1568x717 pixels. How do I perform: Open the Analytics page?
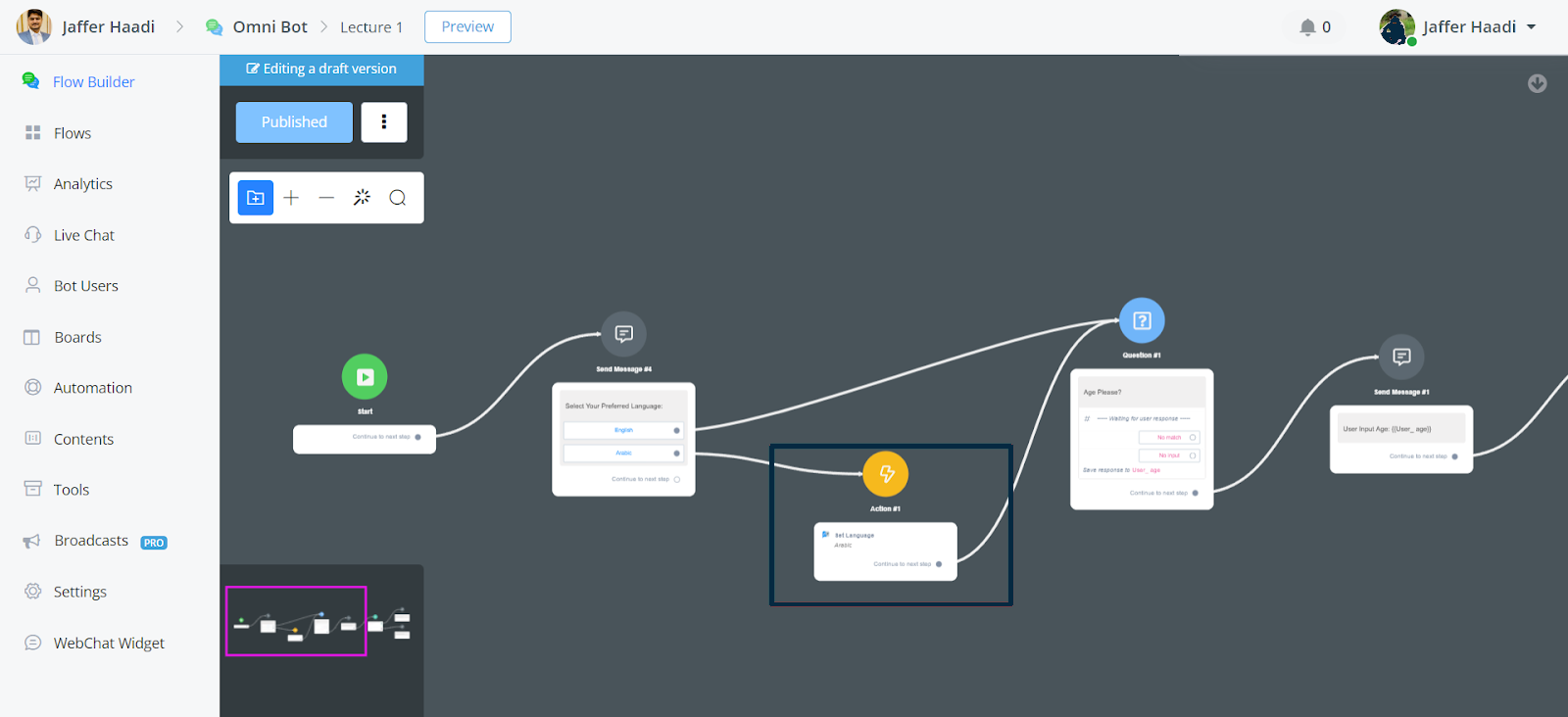click(x=83, y=184)
